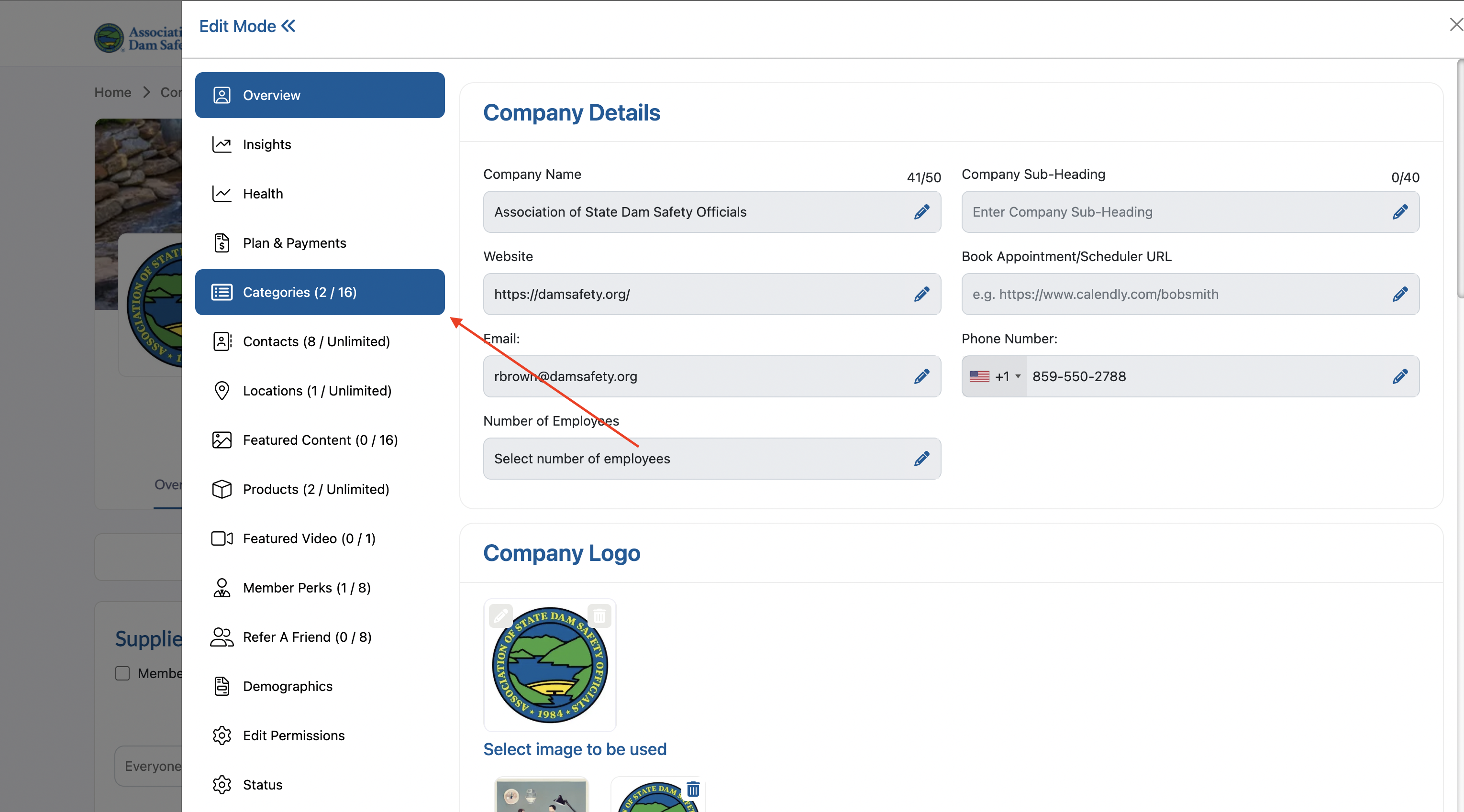This screenshot has height=812, width=1464.
Task: Click Edit Mode heading link
Action: (x=238, y=26)
